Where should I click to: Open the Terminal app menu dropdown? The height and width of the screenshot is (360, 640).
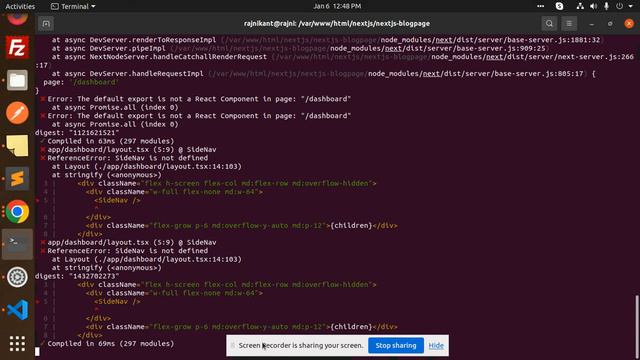click(73, 6)
